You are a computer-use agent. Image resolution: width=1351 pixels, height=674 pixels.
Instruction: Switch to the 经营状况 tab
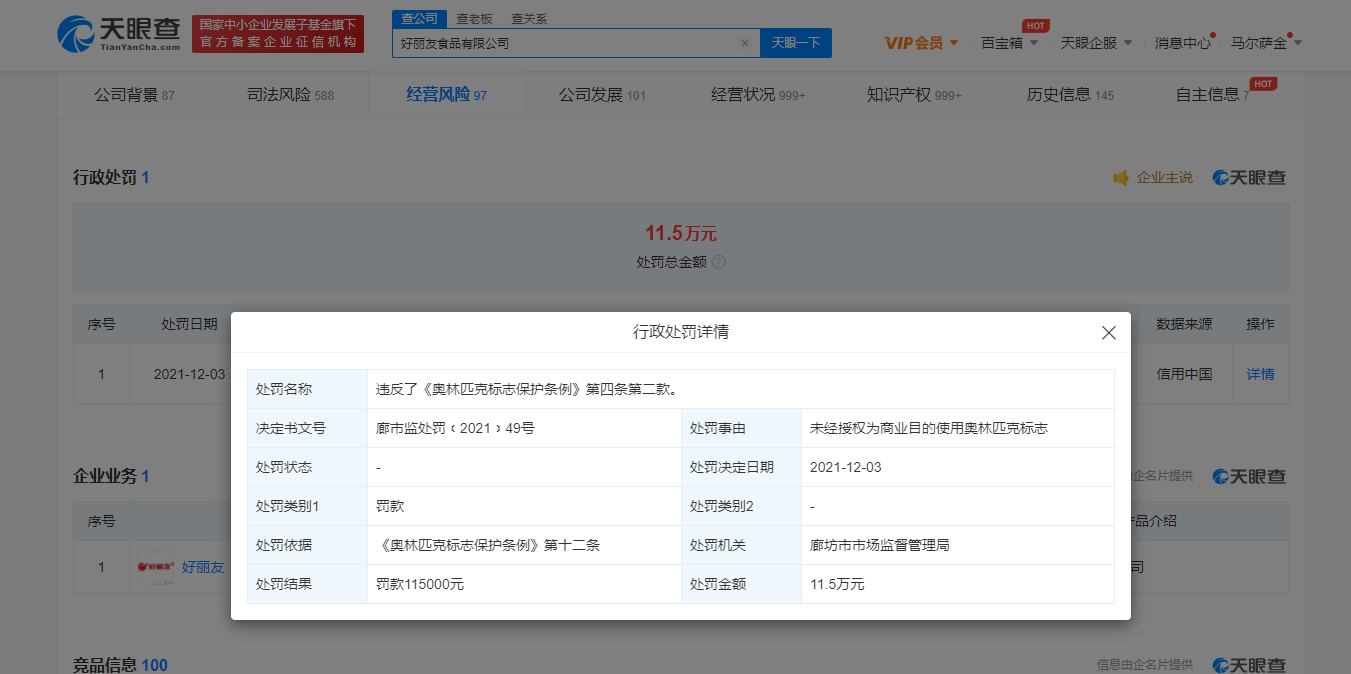[x=758, y=95]
